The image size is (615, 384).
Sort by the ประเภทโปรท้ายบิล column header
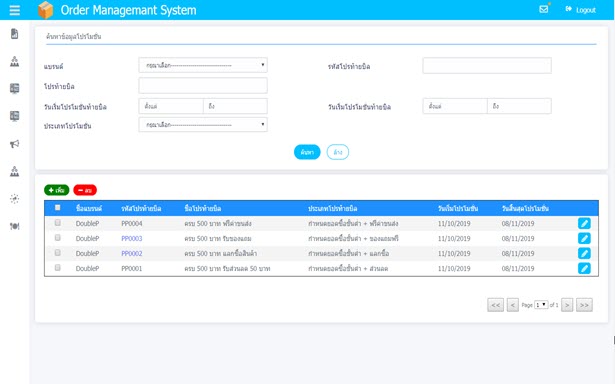[333, 208]
